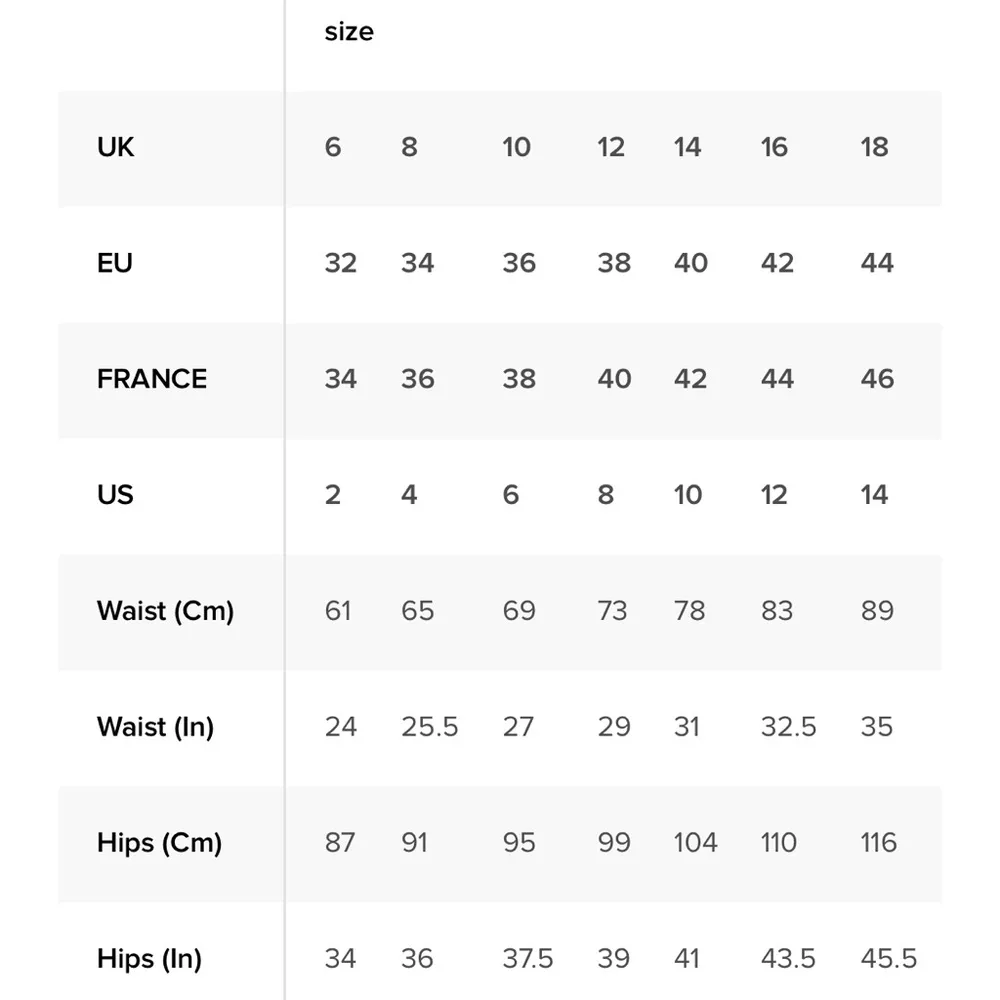Click FRANCE size 46 cell
This screenshot has height=1000, width=1000.
click(x=877, y=379)
